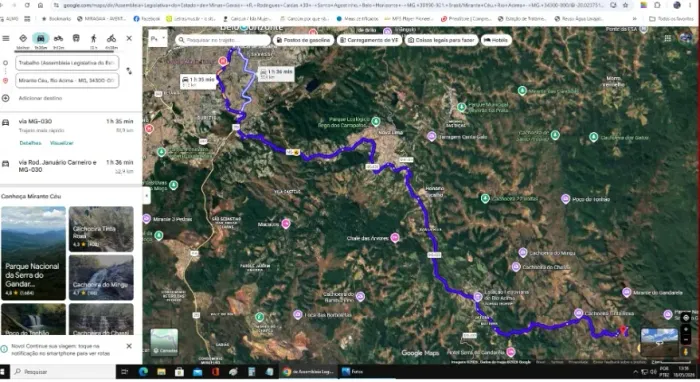Select motorcycle travel mode

click(x=58, y=38)
